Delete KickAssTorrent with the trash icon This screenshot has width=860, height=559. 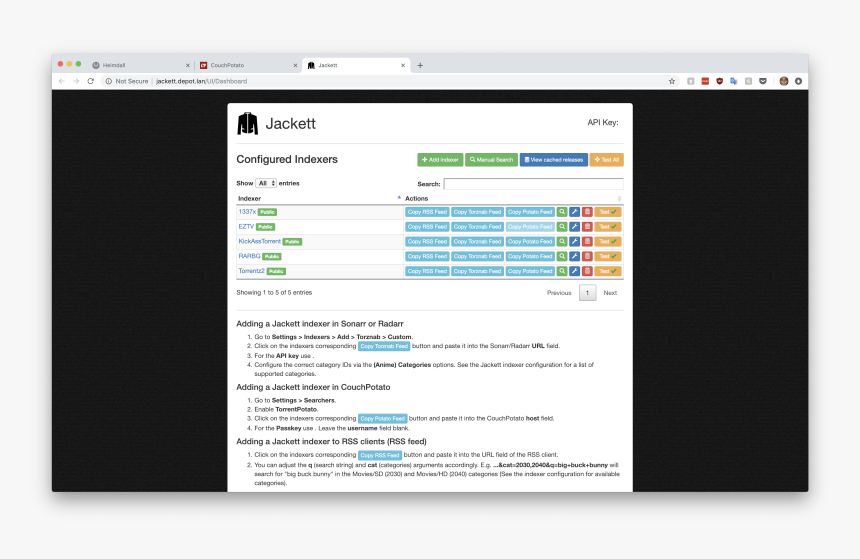[587, 241]
